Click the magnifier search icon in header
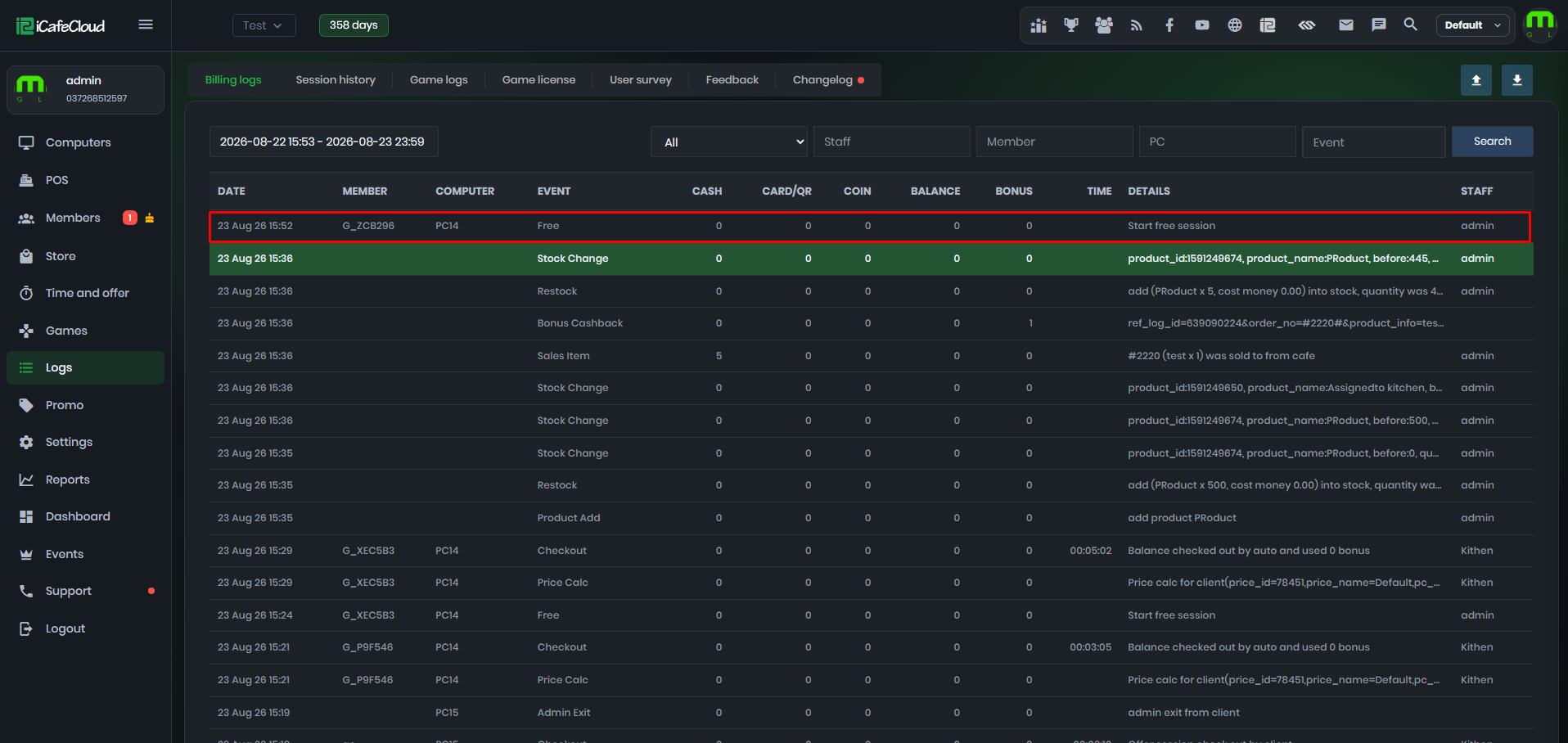1568x743 pixels. coord(1411,25)
